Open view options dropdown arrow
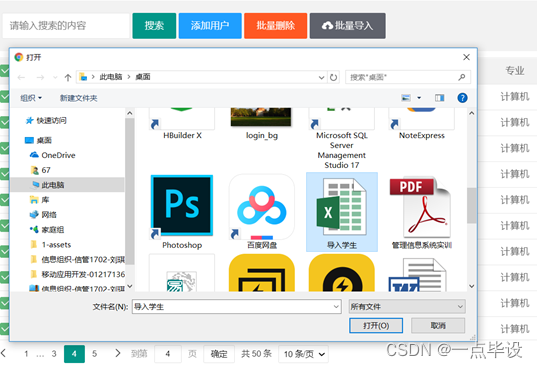Viewport: 538px width, 368px height. [x=419, y=98]
